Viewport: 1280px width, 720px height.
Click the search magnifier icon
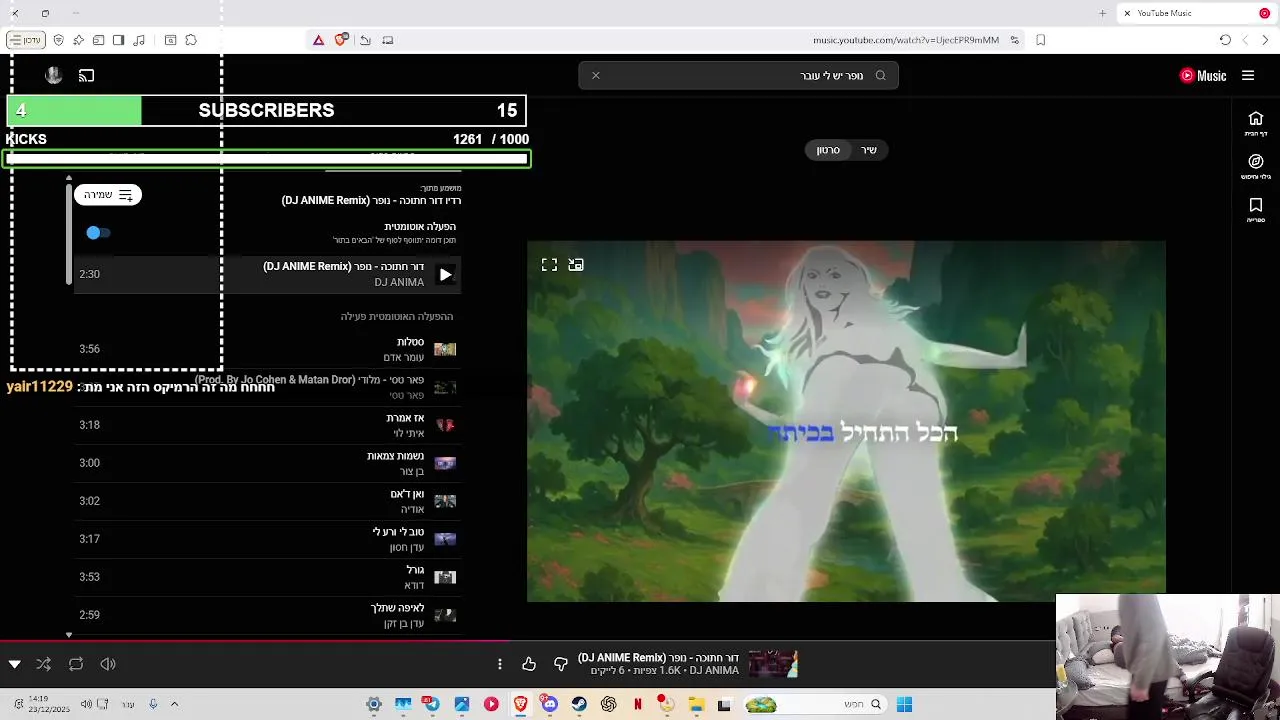coord(881,75)
